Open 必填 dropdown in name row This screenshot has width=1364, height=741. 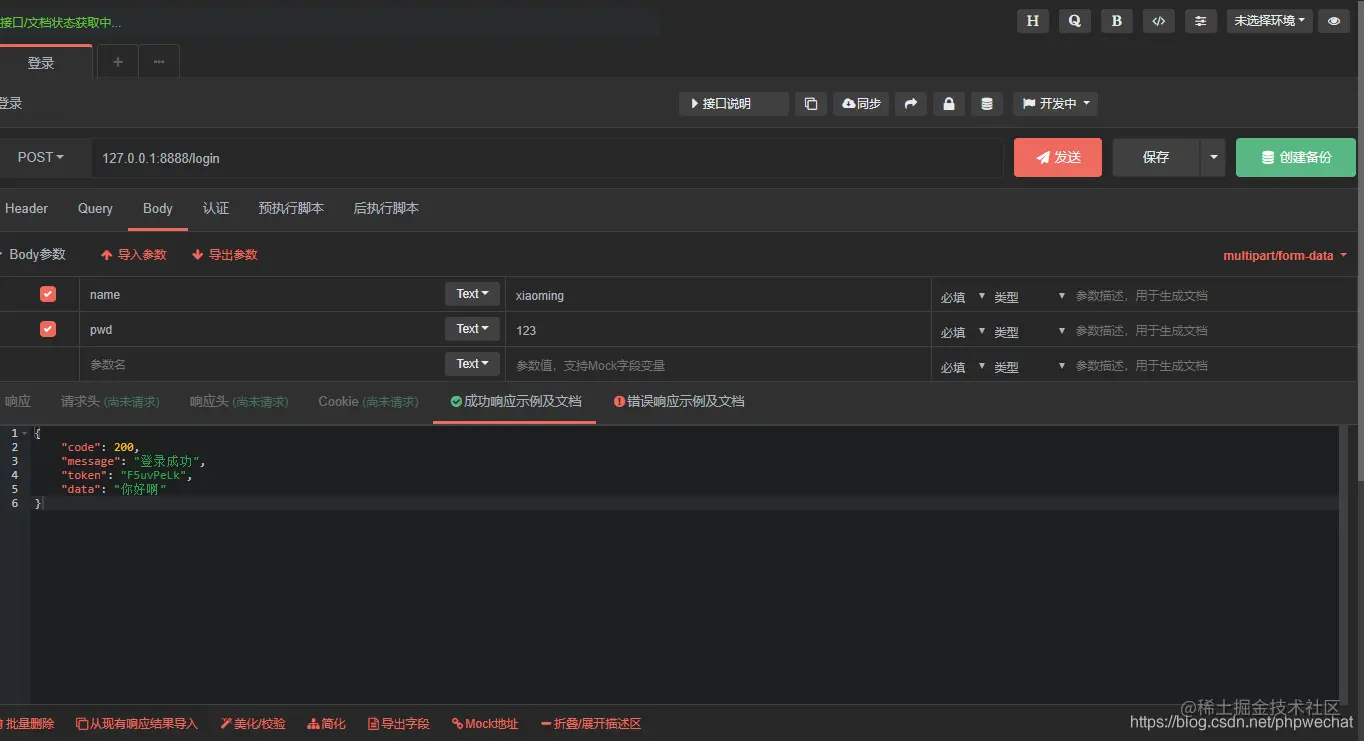[963, 297]
